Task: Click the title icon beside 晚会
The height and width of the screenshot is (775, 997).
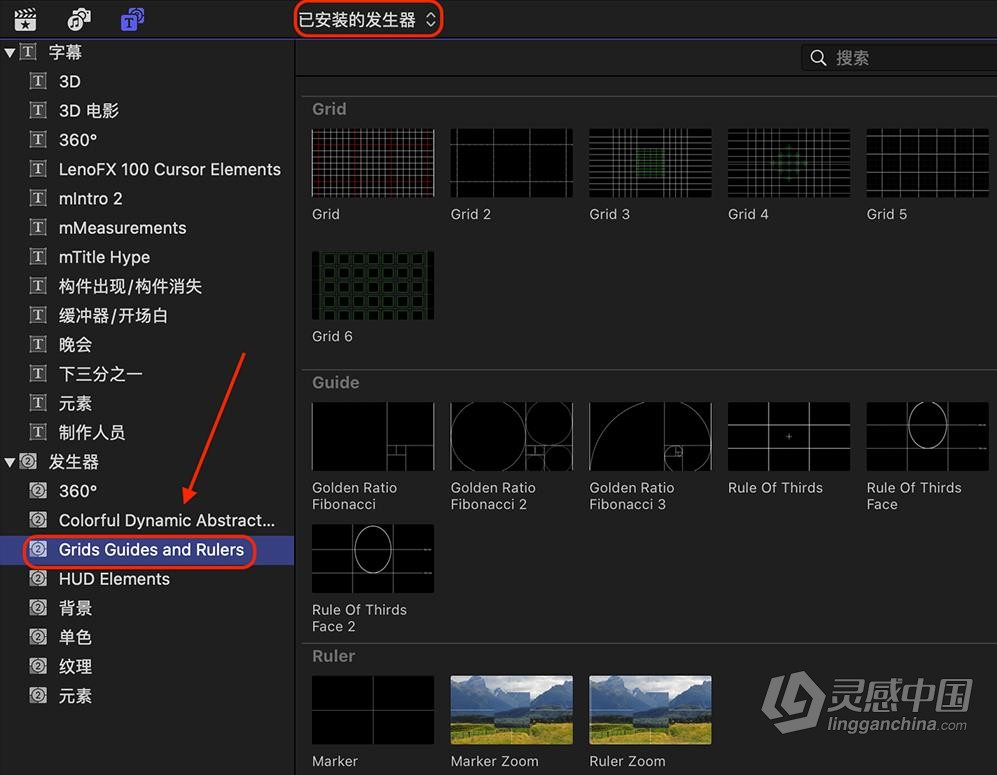Action: tap(38, 344)
